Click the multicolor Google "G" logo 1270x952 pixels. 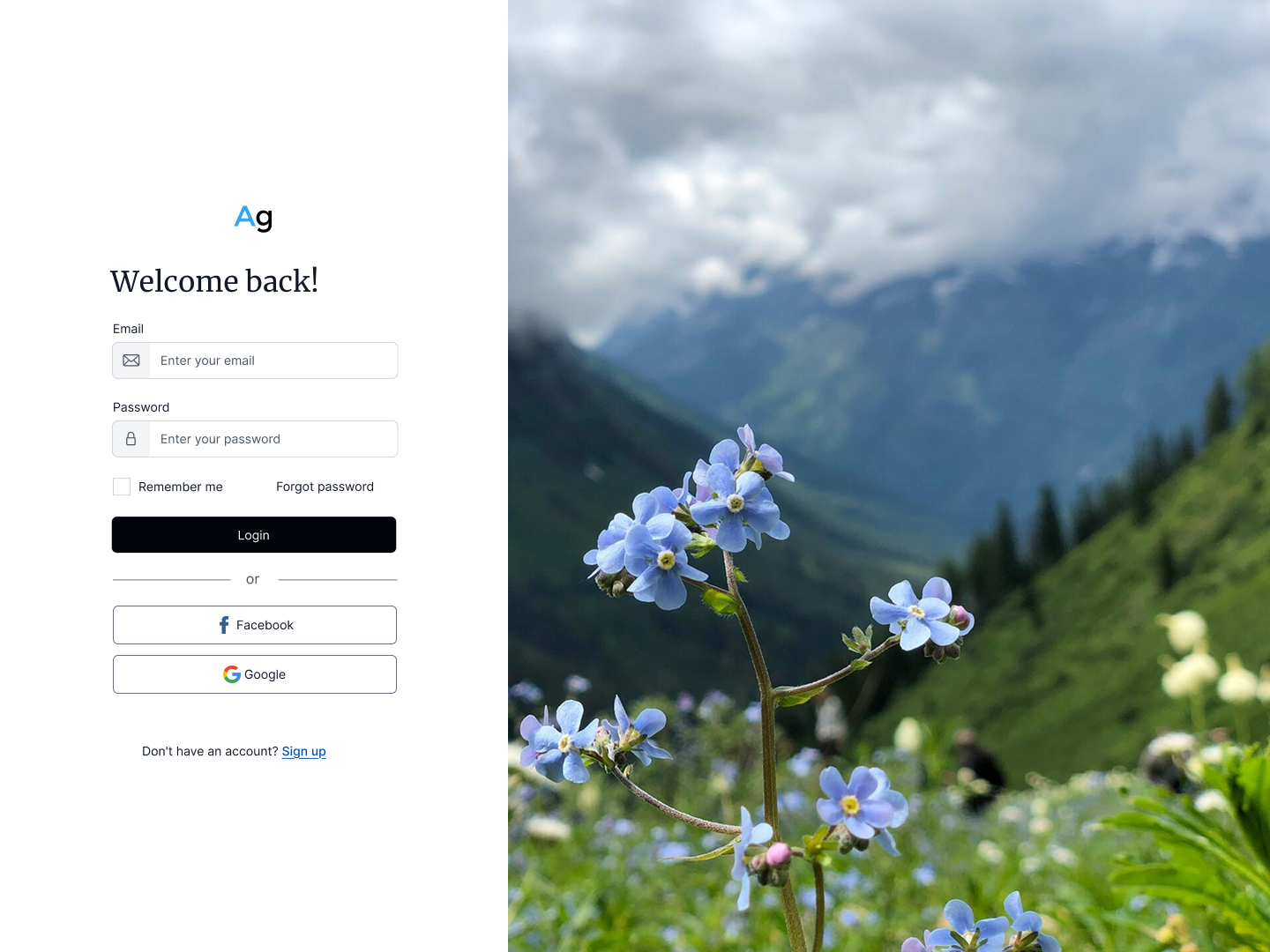tap(232, 674)
